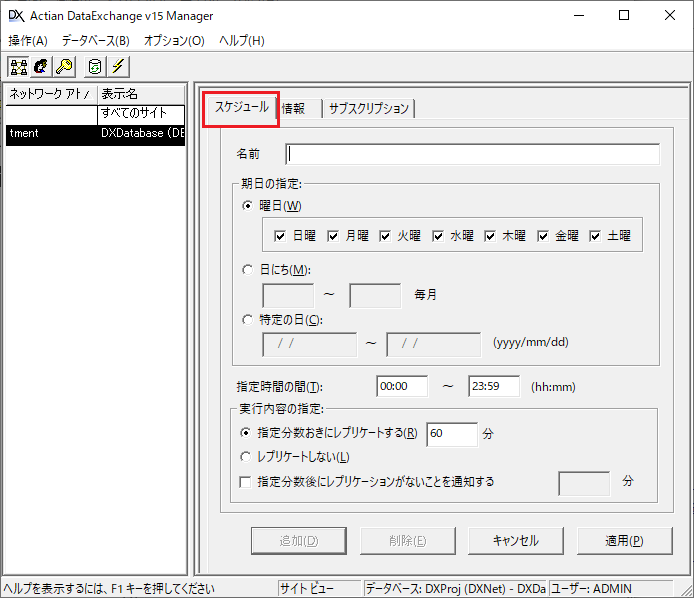Viewport: 694px width, 598px height.
Task: Click the yellow key icon in toolbar
Action: pyautogui.click(x=63, y=67)
